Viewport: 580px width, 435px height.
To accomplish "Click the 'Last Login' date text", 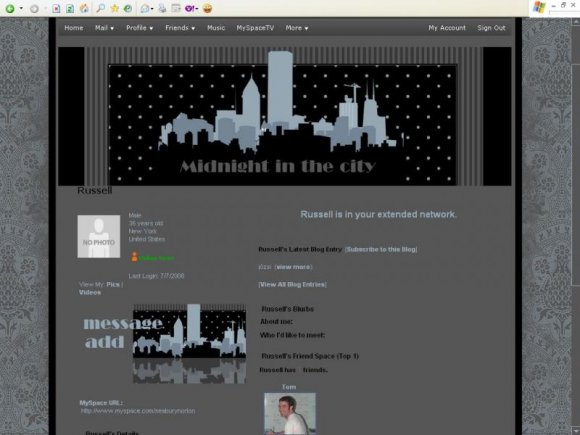I will point(156,276).
